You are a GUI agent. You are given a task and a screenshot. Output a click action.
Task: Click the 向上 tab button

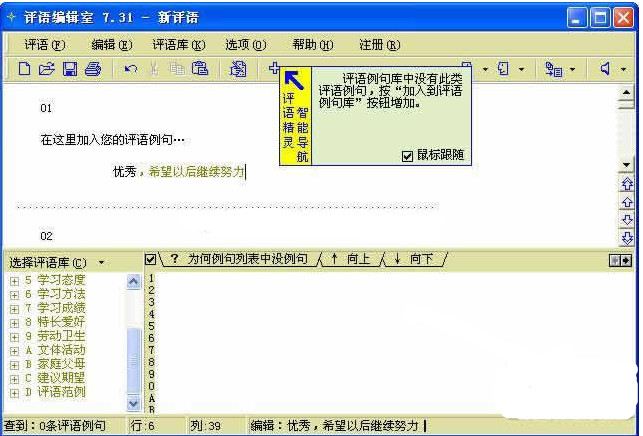pyautogui.click(x=352, y=259)
